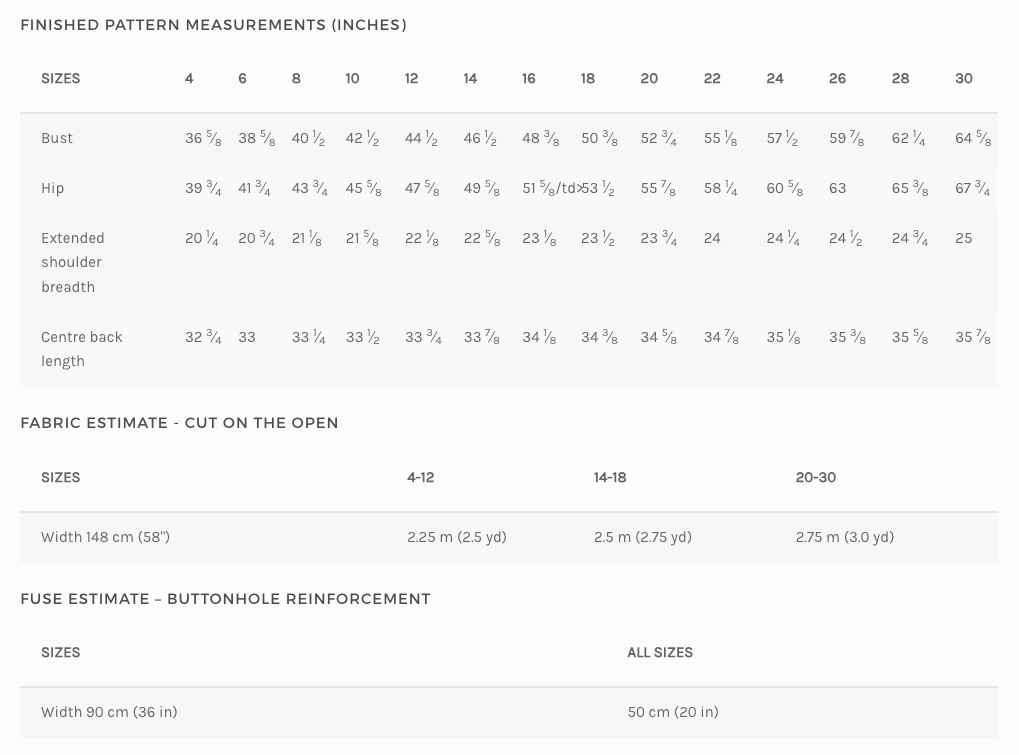The image size is (1019, 755).
Task: Click the centre back length value 33
Action: click(x=247, y=337)
